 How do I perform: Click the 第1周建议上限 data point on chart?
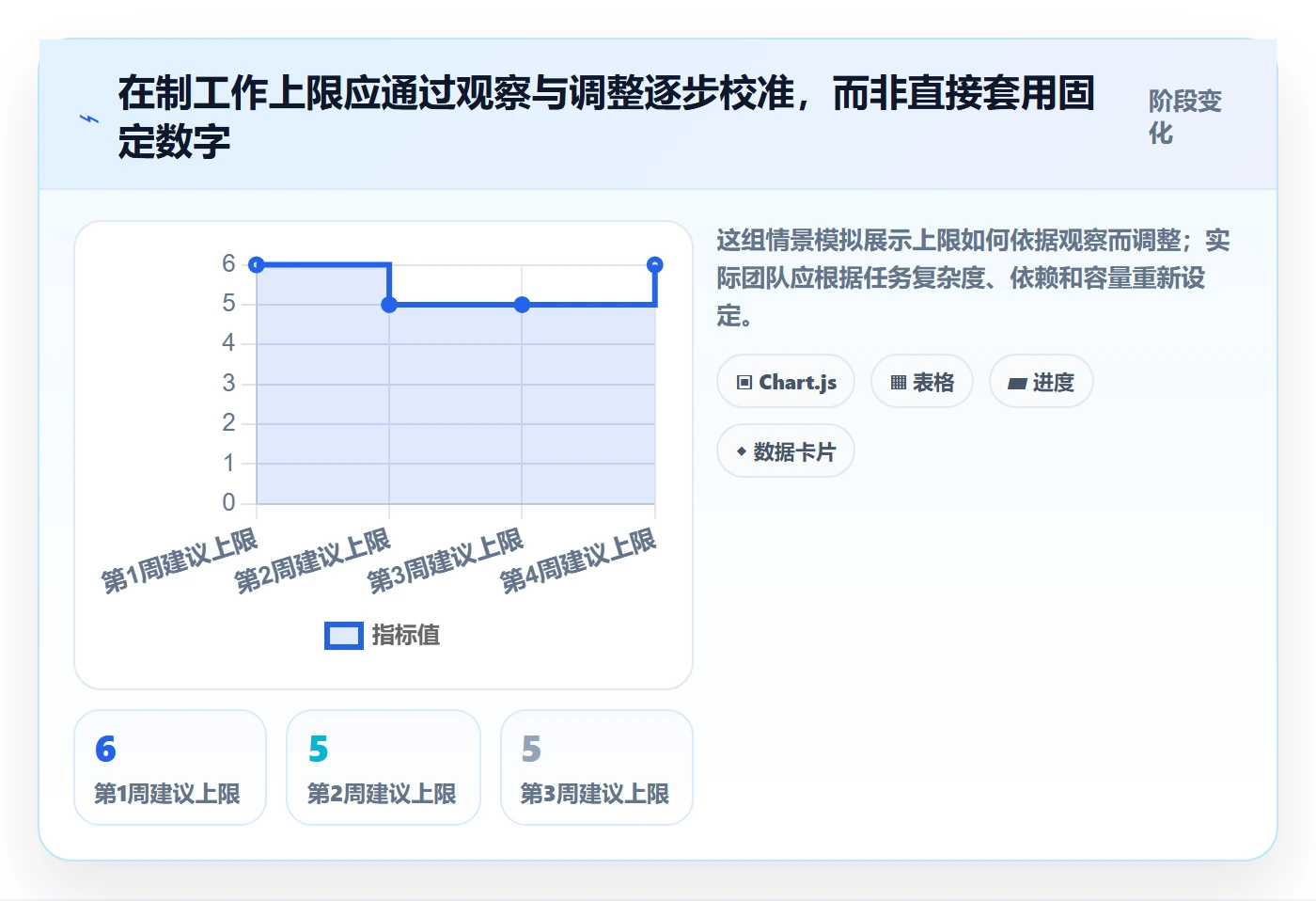[x=257, y=265]
